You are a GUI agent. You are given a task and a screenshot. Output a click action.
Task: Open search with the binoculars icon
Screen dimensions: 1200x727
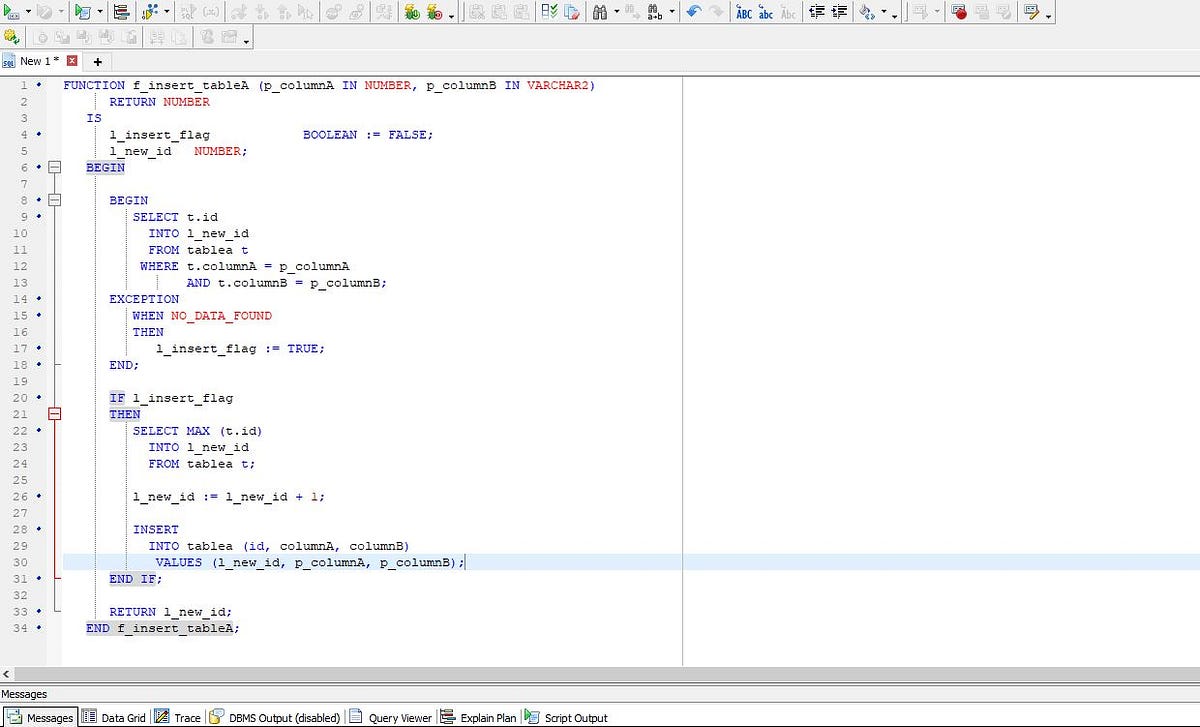600,12
